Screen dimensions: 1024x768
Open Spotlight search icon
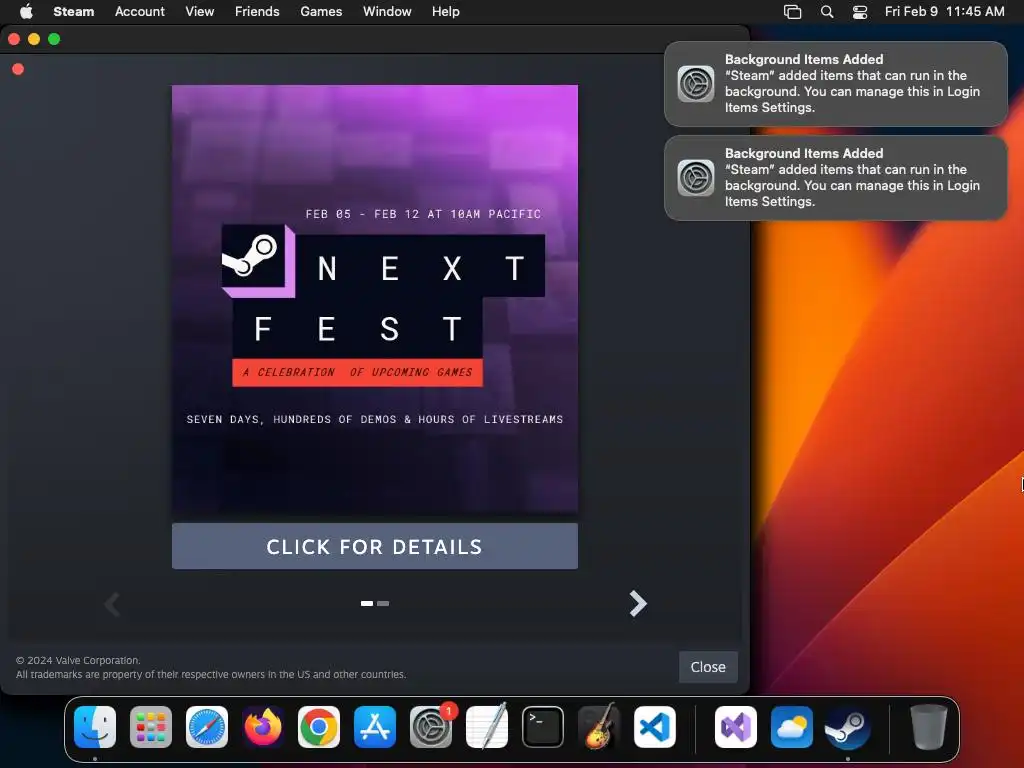(x=827, y=12)
